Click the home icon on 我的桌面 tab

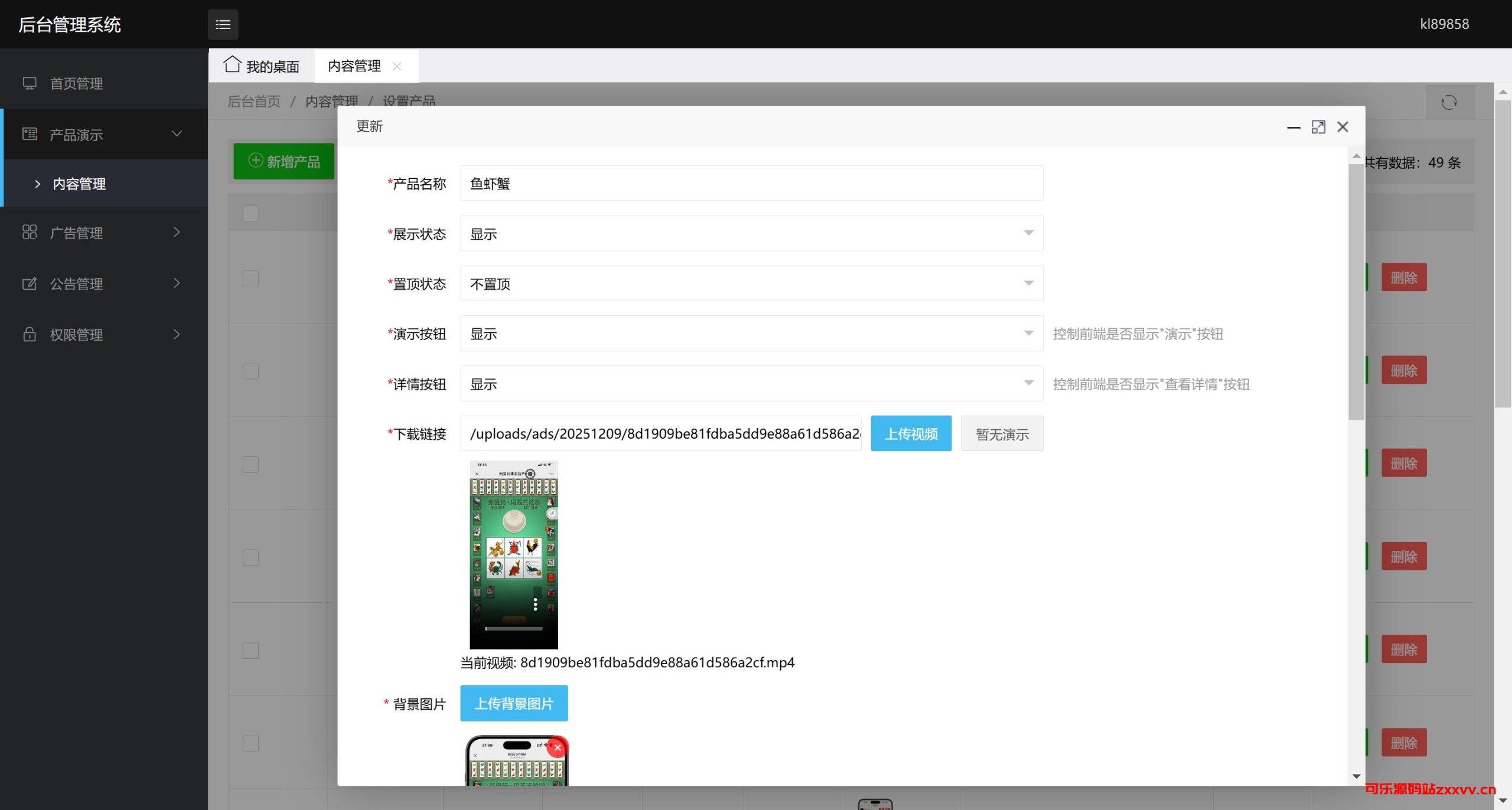[x=232, y=64]
